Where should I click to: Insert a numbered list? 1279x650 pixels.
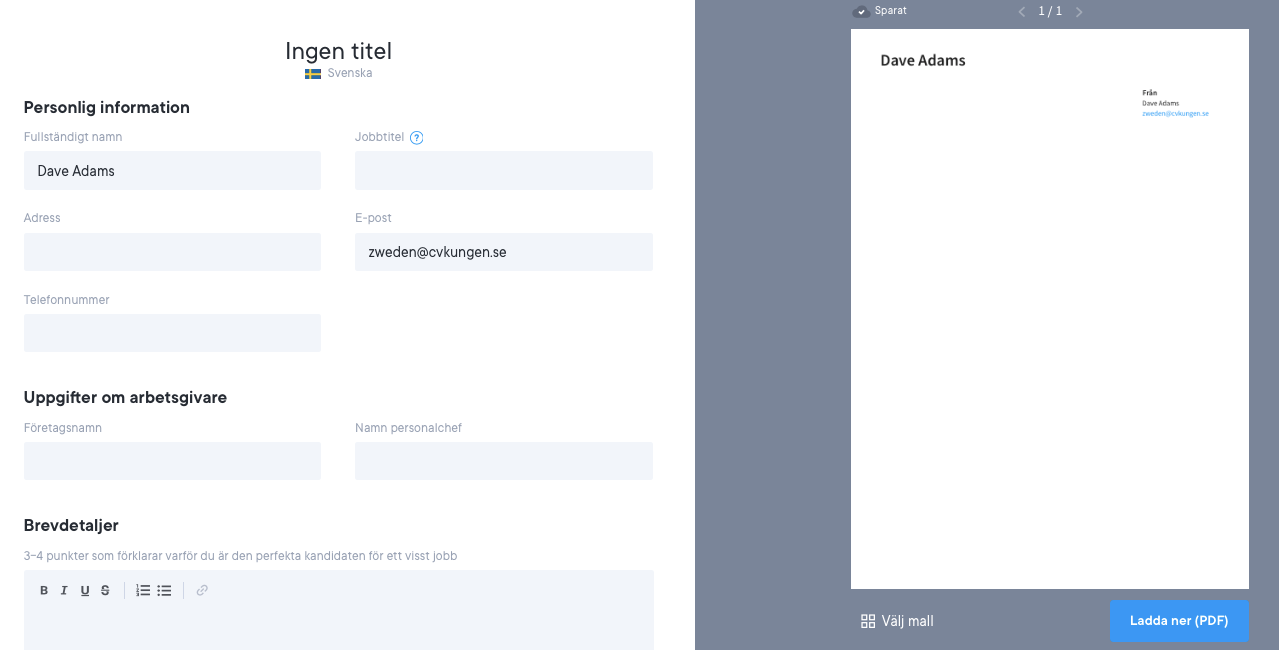click(143, 591)
